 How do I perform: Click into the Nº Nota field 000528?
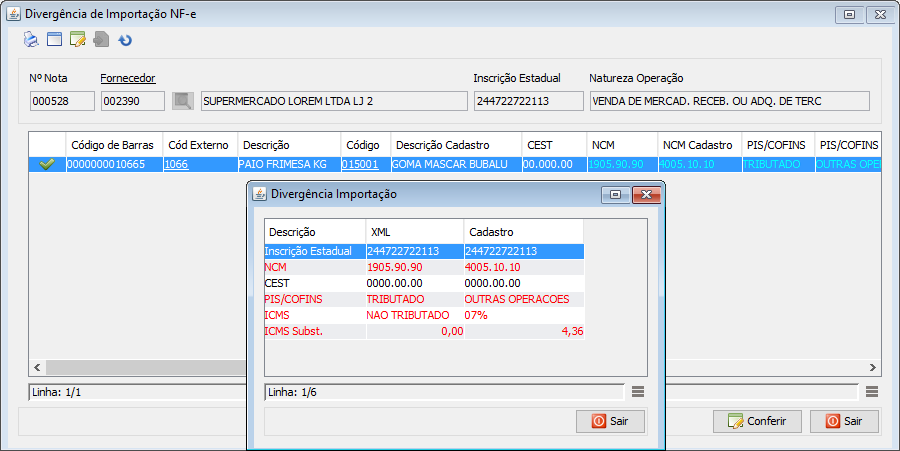pos(62,101)
